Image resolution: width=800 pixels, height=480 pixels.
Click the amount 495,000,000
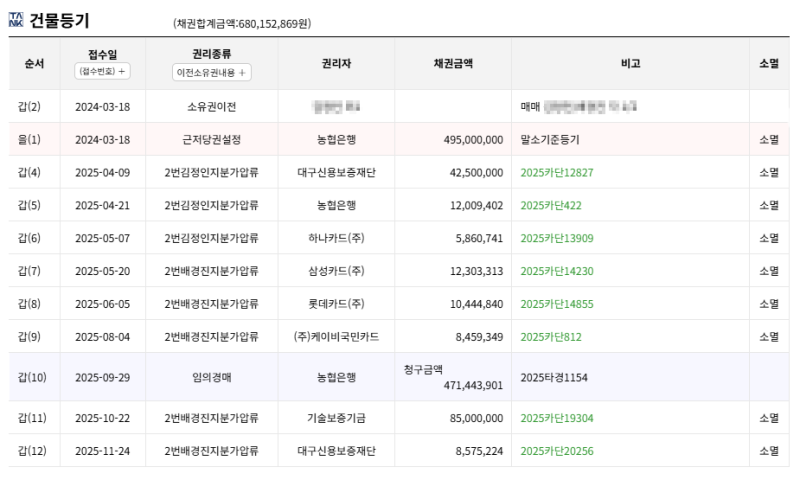point(473,140)
